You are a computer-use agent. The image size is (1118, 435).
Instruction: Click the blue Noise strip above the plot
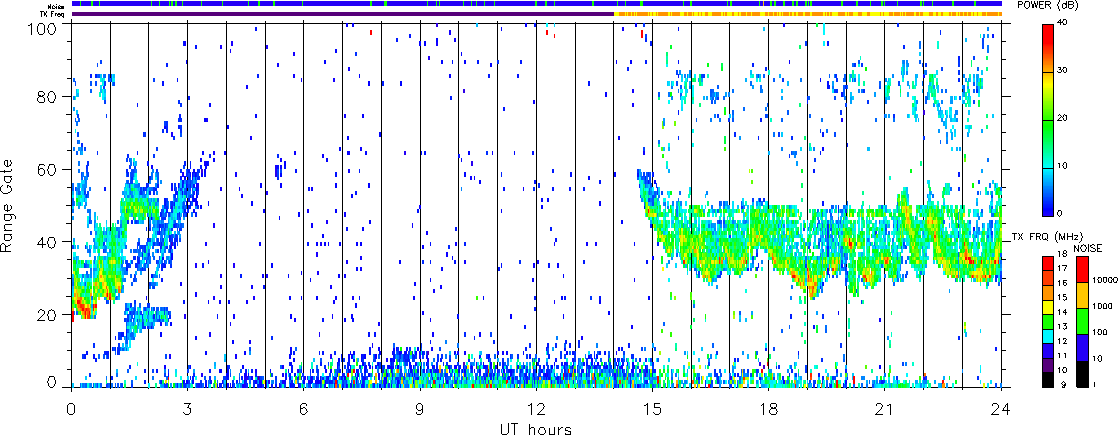tap(537, 4)
